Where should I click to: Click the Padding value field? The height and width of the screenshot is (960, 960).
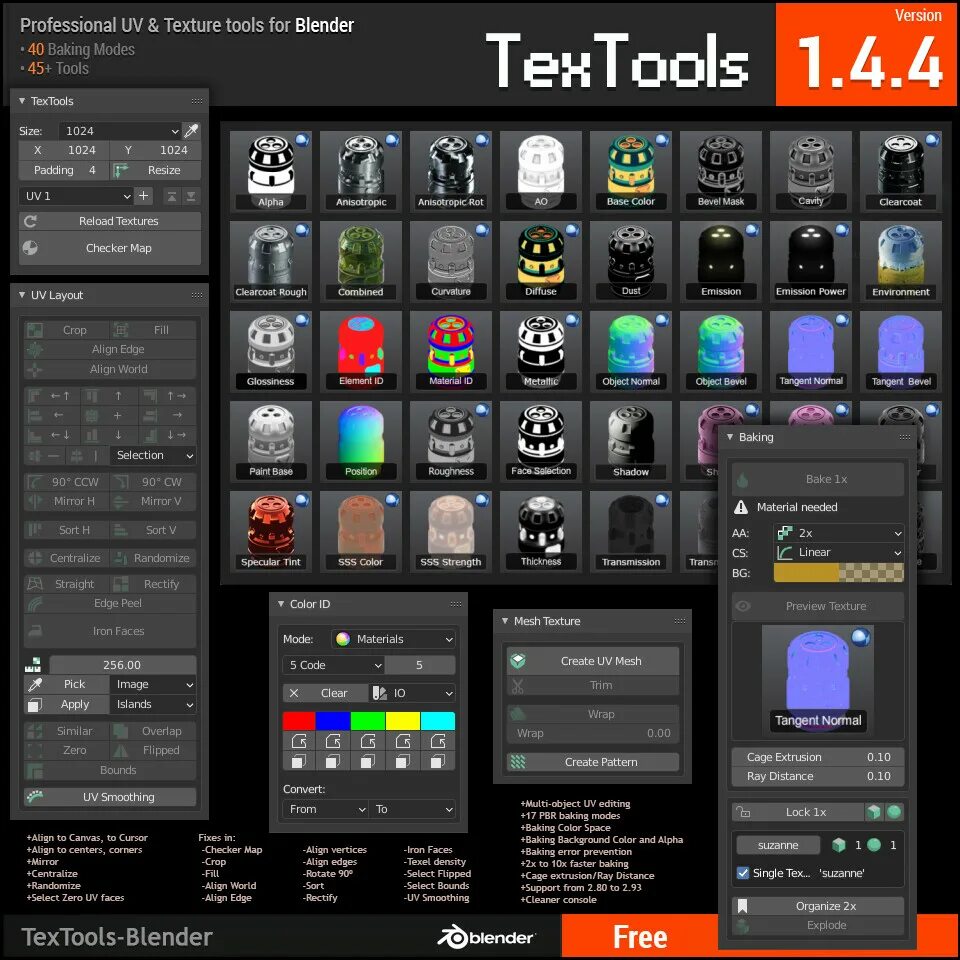coord(64,170)
